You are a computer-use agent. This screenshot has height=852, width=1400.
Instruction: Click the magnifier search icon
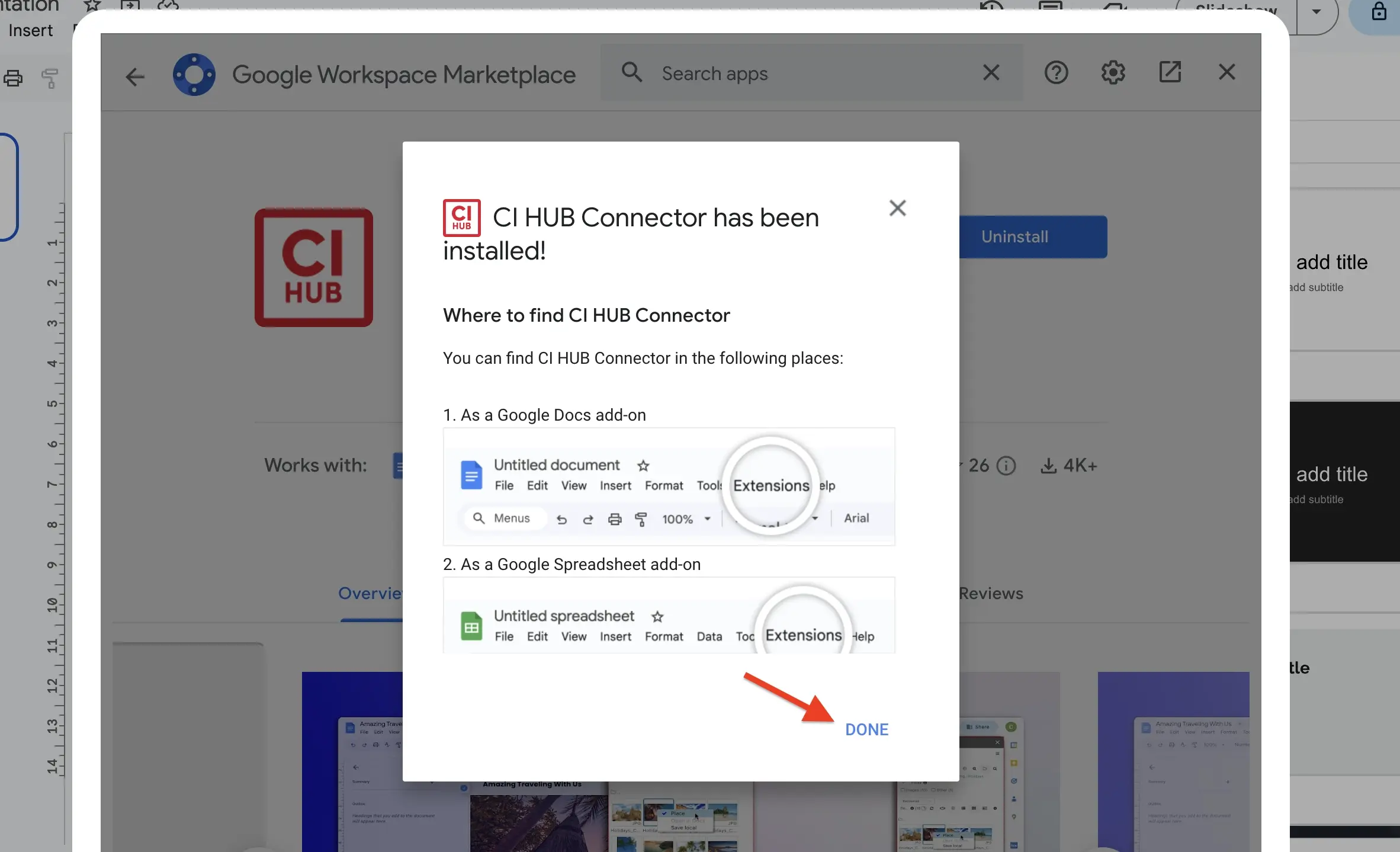pos(631,73)
